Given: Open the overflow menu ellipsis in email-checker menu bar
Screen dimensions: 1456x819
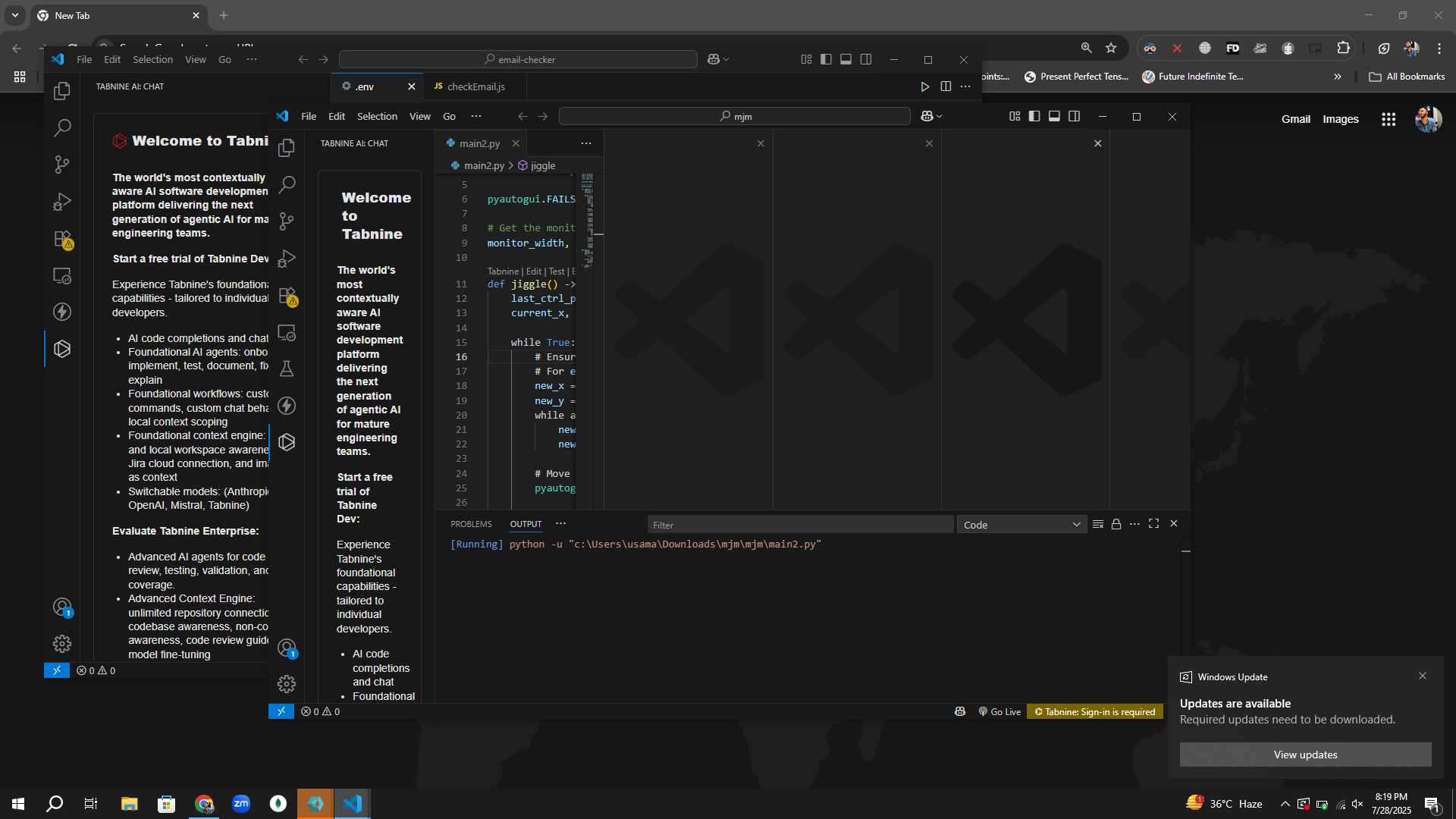Looking at the screenshot, I should (x=252, y=59).
